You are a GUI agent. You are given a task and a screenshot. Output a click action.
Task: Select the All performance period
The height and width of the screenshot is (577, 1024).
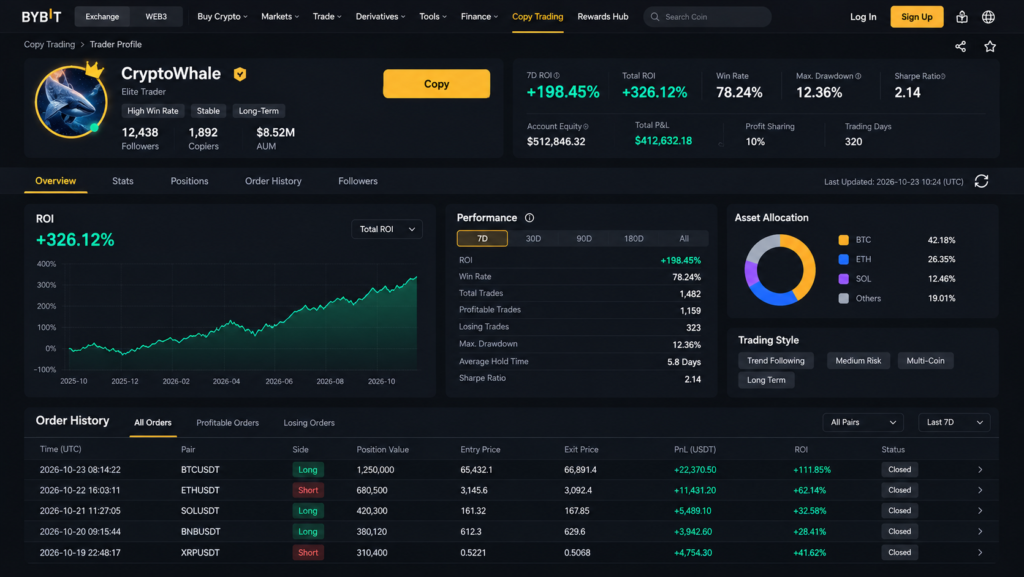coord(684,238)
